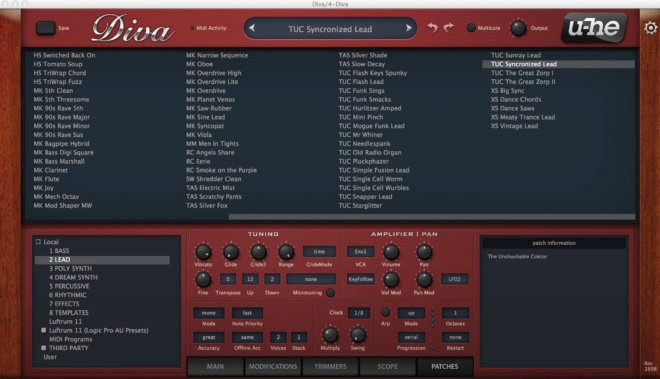Open the GlideMode dropdown showing time
The width and height of the screenshot is (660, 379).
pos(319,252)
